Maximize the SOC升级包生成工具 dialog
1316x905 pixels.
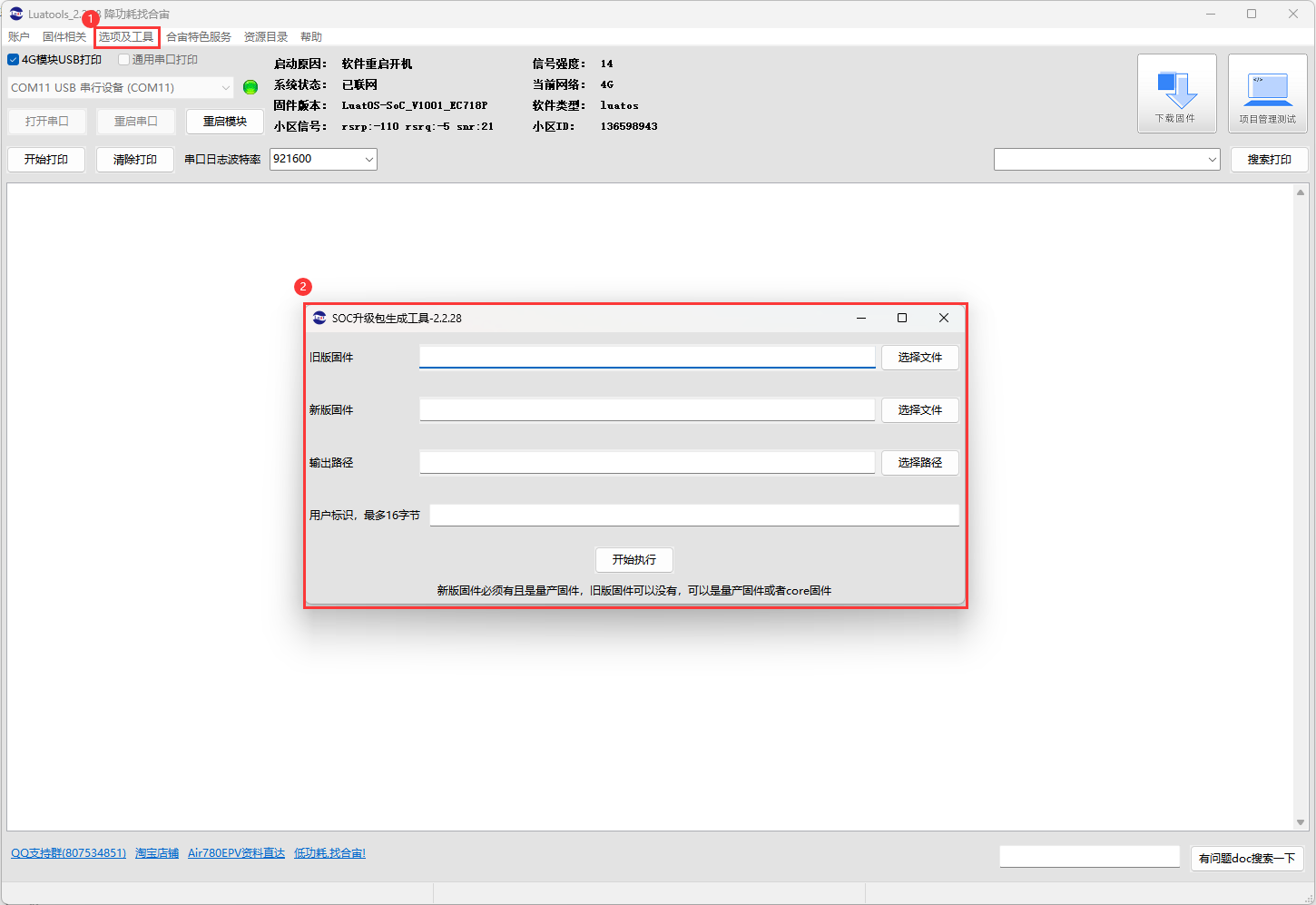902,318
